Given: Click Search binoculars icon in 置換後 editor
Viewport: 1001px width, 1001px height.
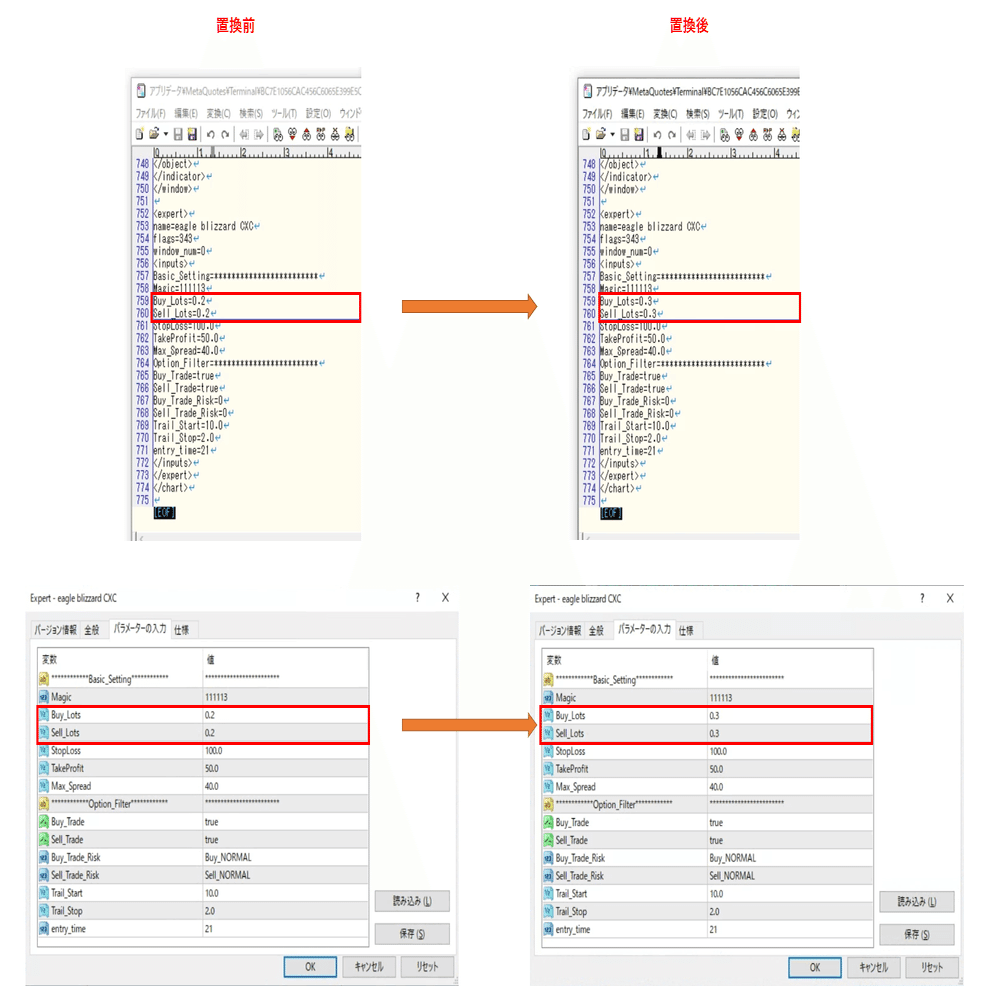Looking at the screenshot, I should coord(725,135).
